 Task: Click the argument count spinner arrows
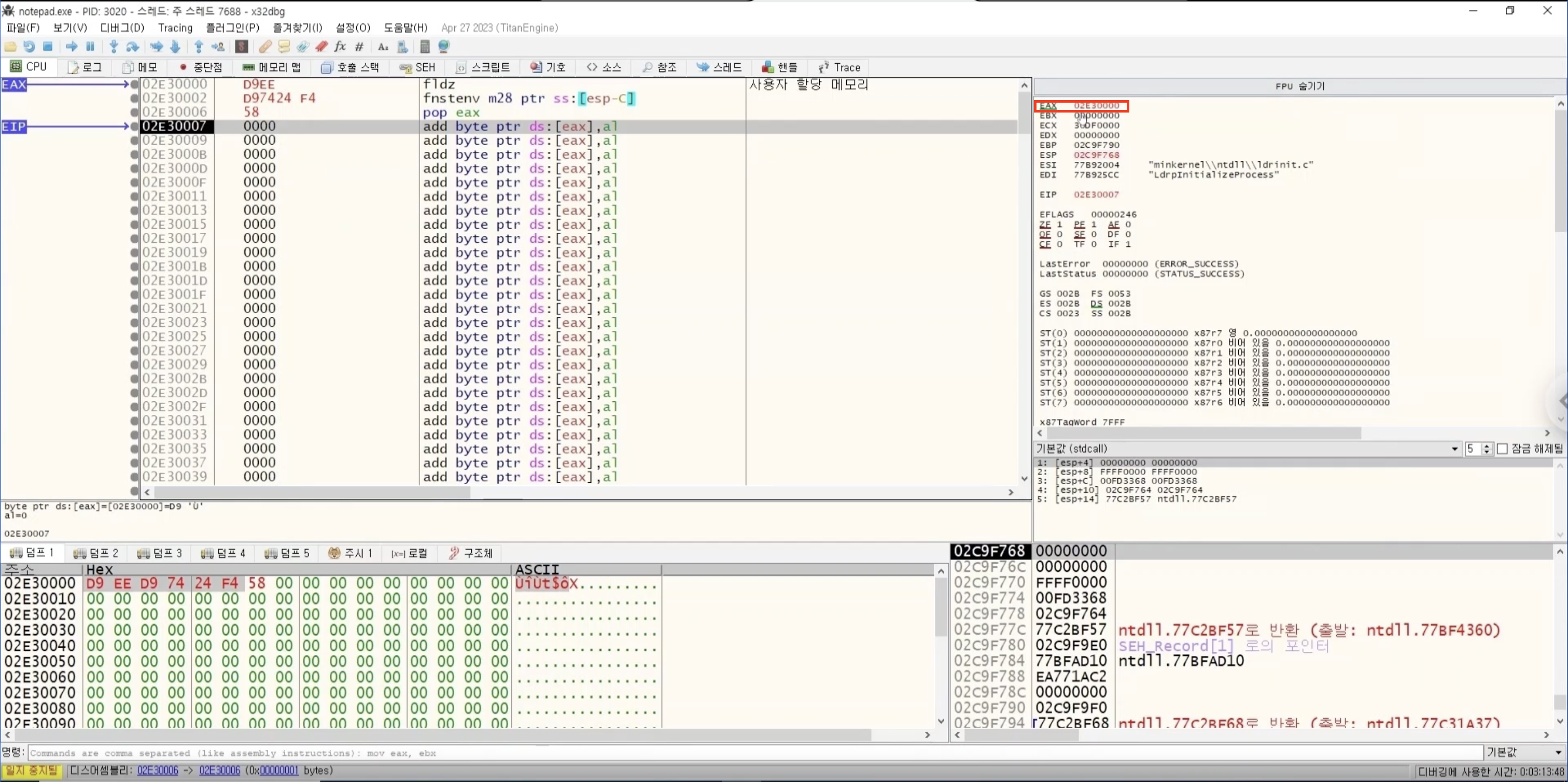[1487, 449]
